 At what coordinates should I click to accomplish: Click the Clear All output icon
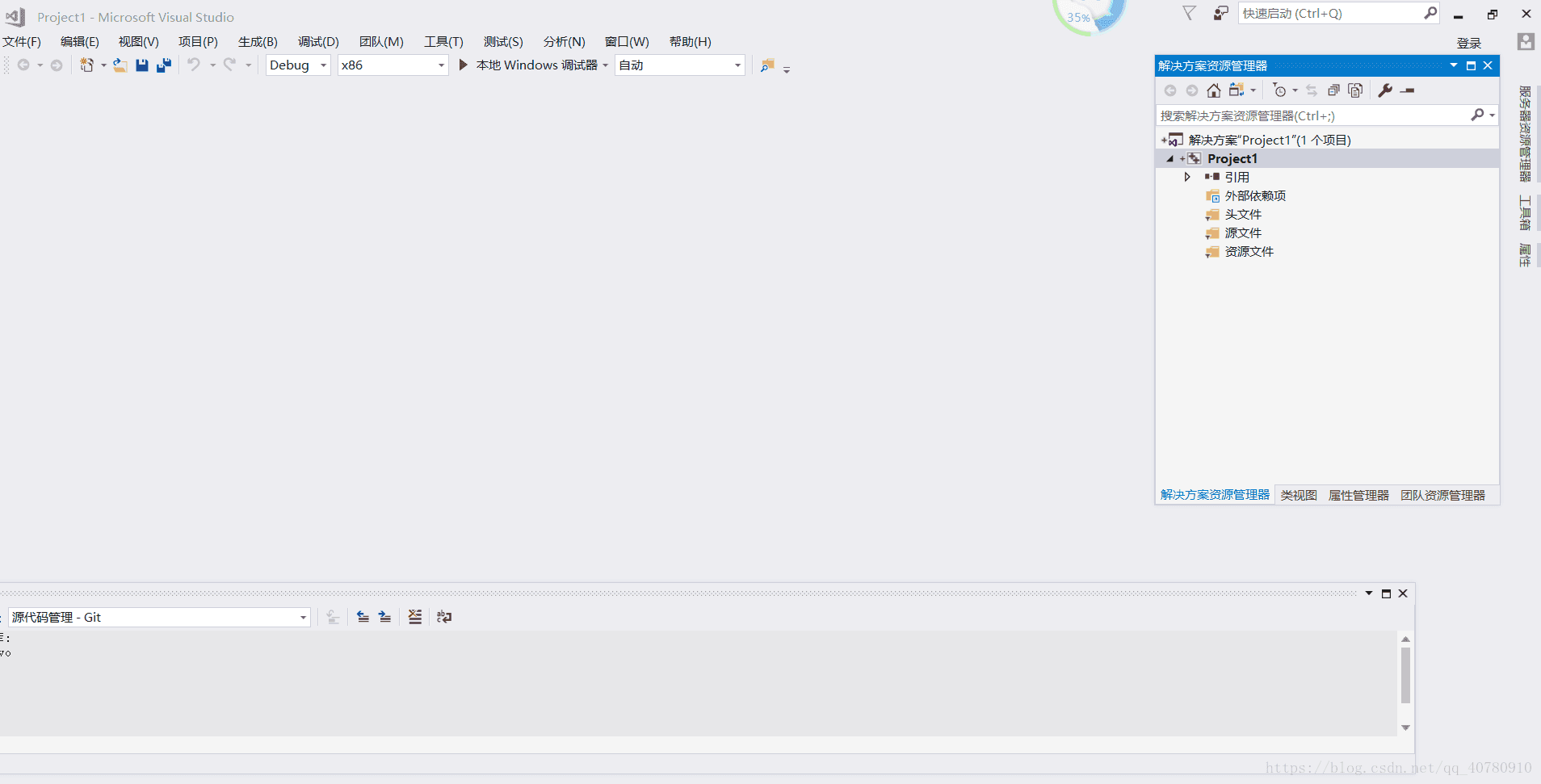[x=415, y=617]
